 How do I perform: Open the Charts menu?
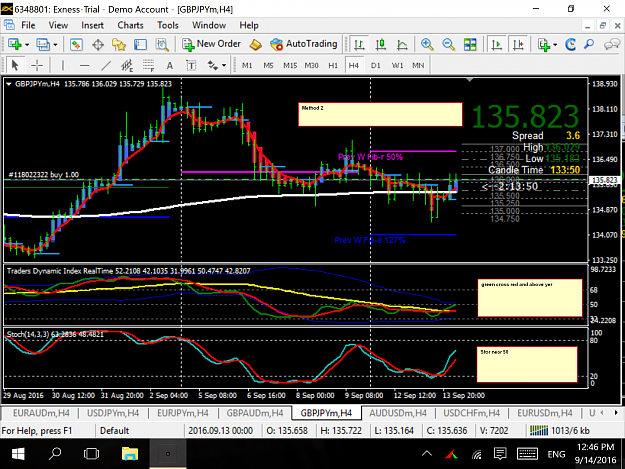point(130,26)
